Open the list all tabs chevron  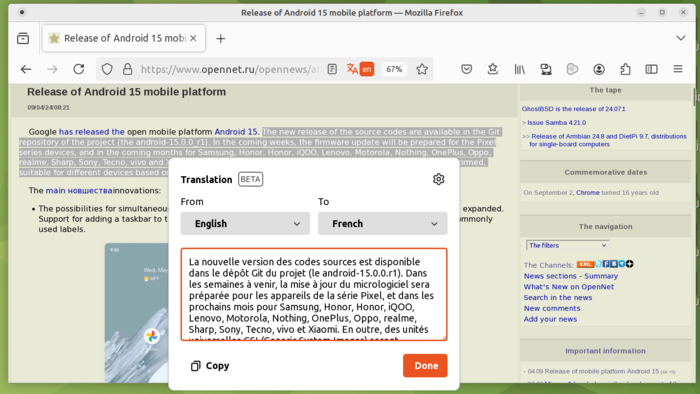[x=680, y=38]
